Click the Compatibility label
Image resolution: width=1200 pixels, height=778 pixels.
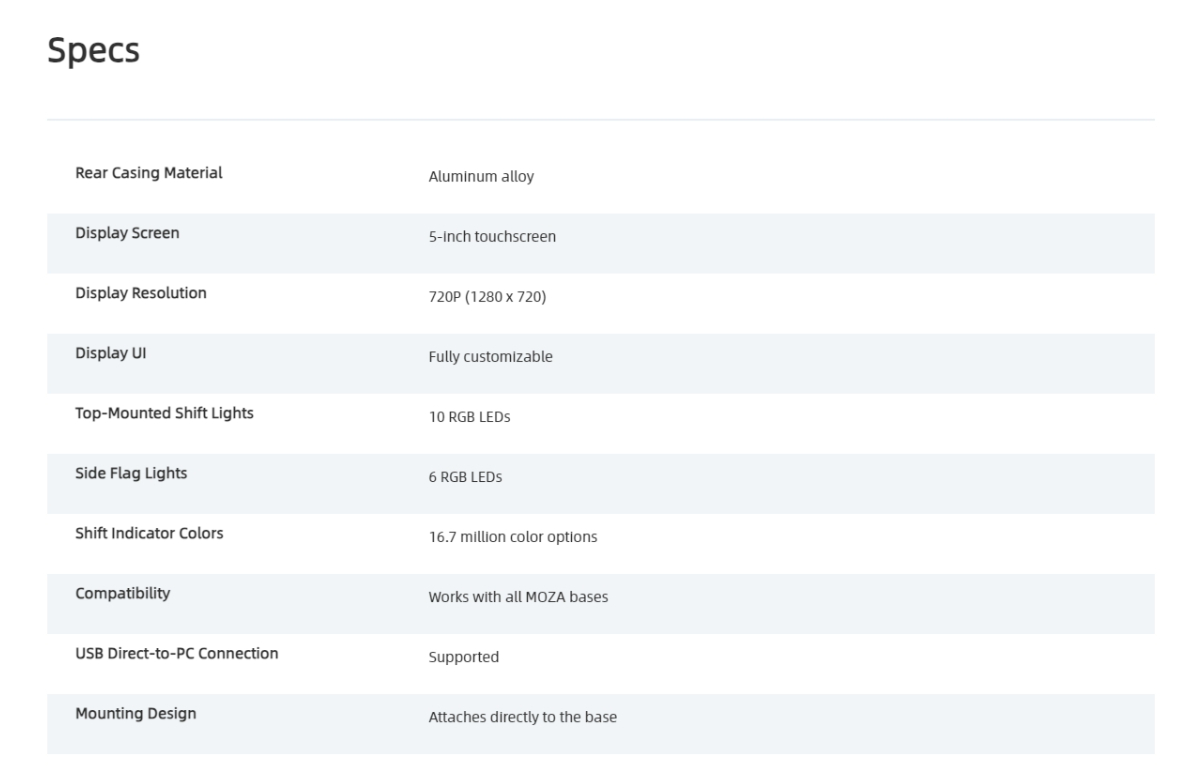coord(123,593)
